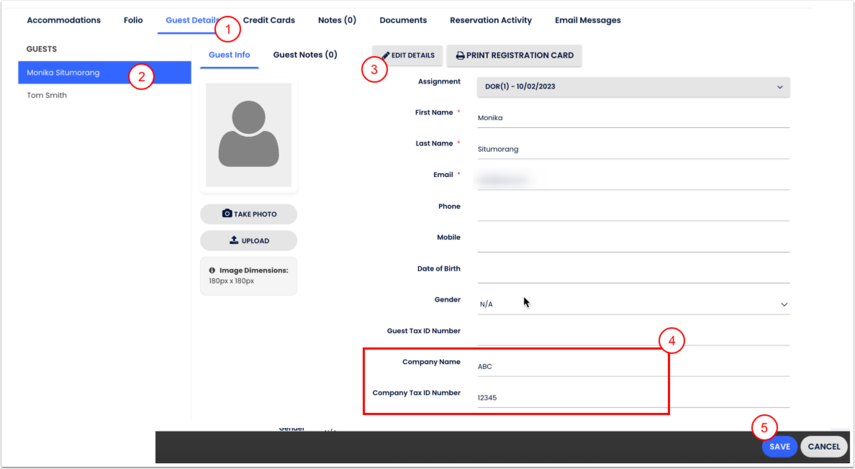This screenshot has width=855, height=469.
Task: Click the Image Dimensions info icon
Action: [x=212, y=271]
